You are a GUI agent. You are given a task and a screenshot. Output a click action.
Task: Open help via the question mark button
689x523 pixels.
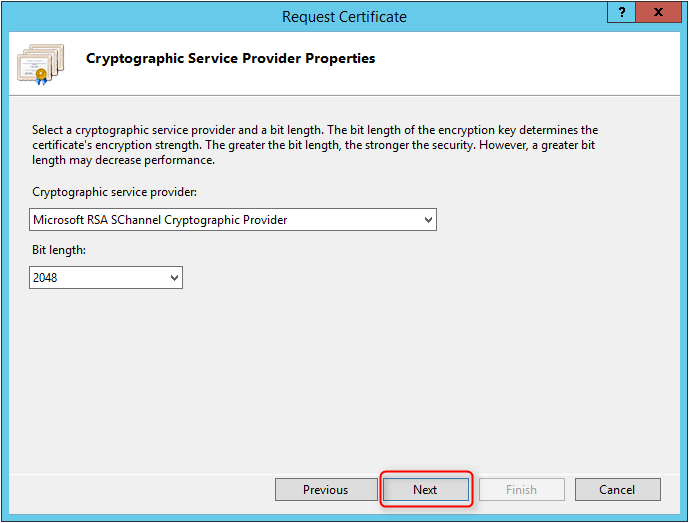click(621, 12)
